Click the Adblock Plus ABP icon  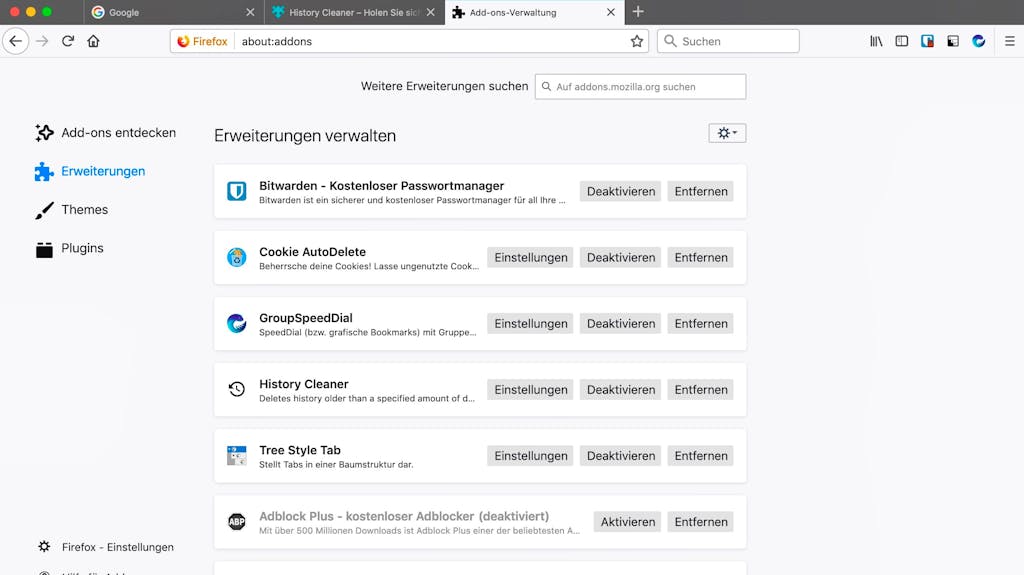tap(236, 521)
